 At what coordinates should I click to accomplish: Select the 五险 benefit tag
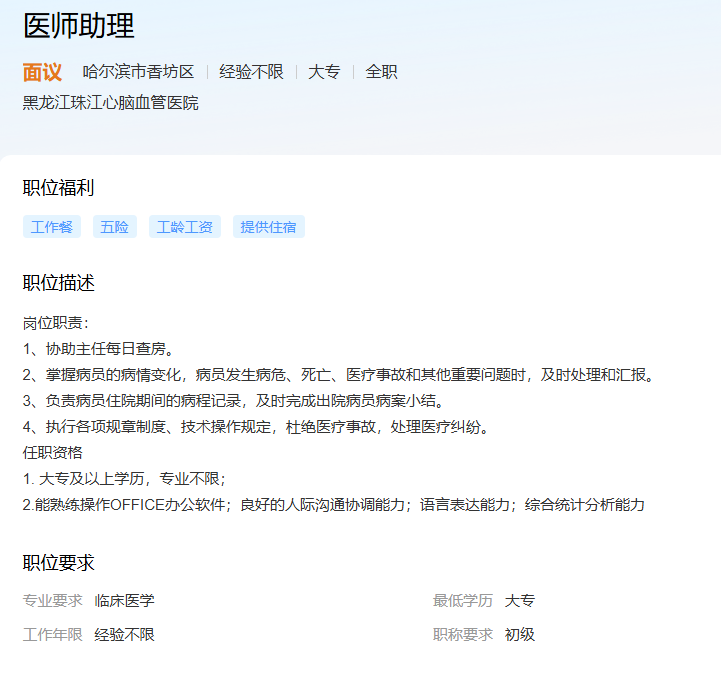click(115, 227)
